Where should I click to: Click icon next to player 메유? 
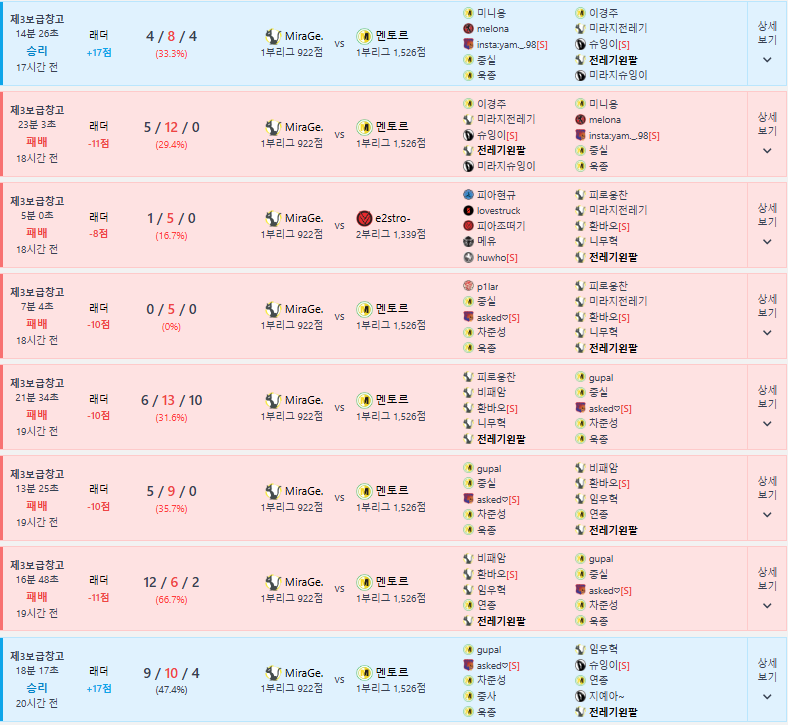tap(468, 241)
